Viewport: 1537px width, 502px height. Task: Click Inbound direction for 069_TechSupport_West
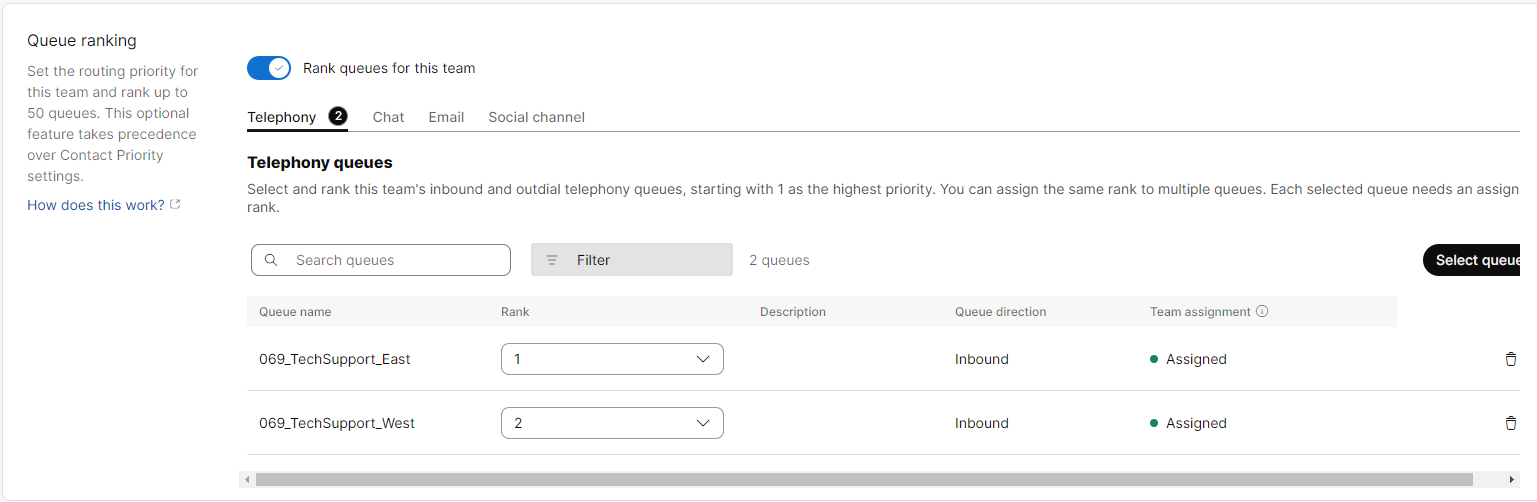(x=982, y=423)
